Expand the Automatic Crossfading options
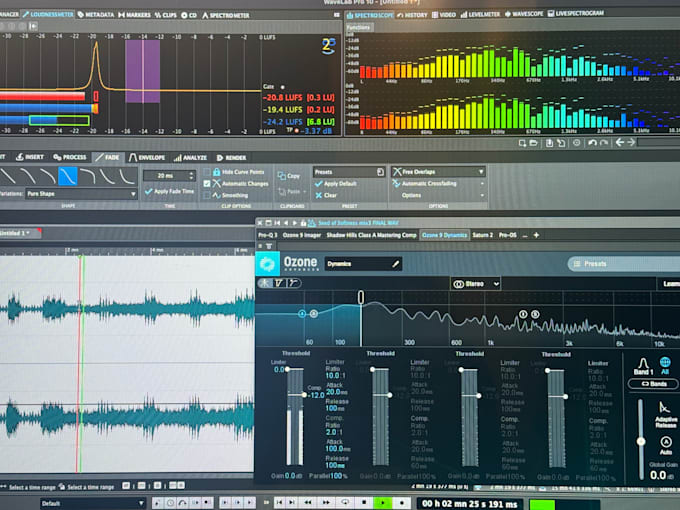The image size is (680, 510). click(x=482, y=184)
